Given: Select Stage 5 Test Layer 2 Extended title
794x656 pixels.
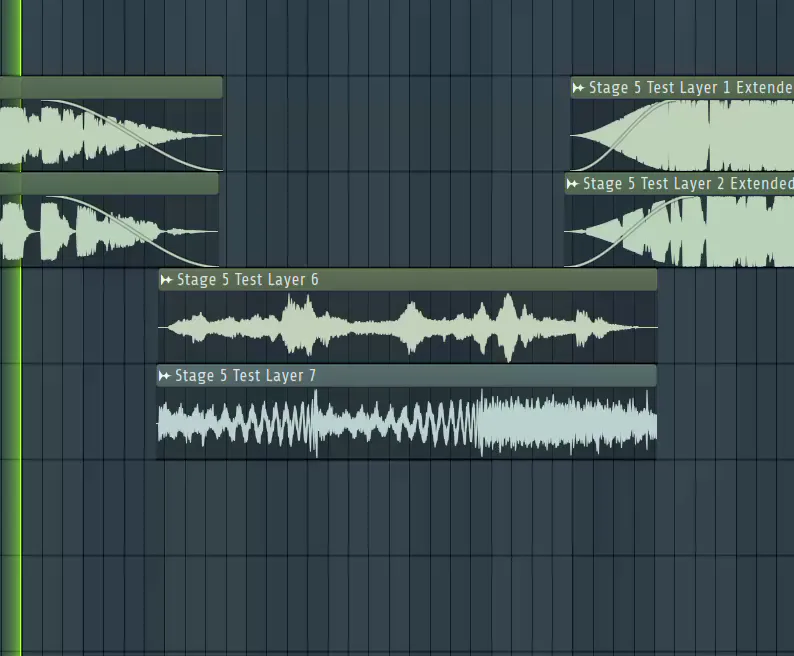Looking at the screenshot, I should 688,184.
